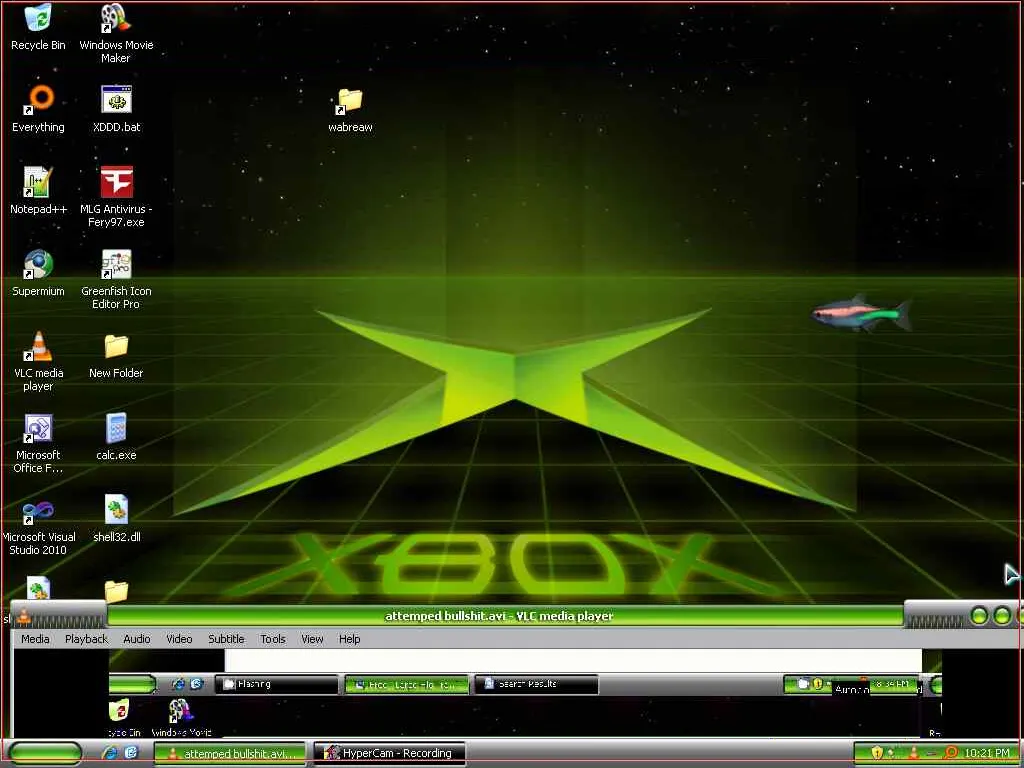
Task: Open the VLC Tools menu
Action: coord(272,639)
